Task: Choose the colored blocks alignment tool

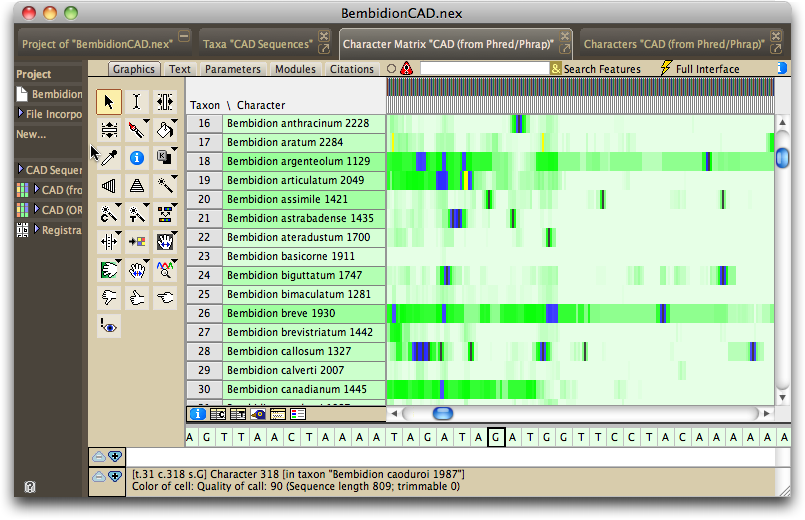Action: 165,214
